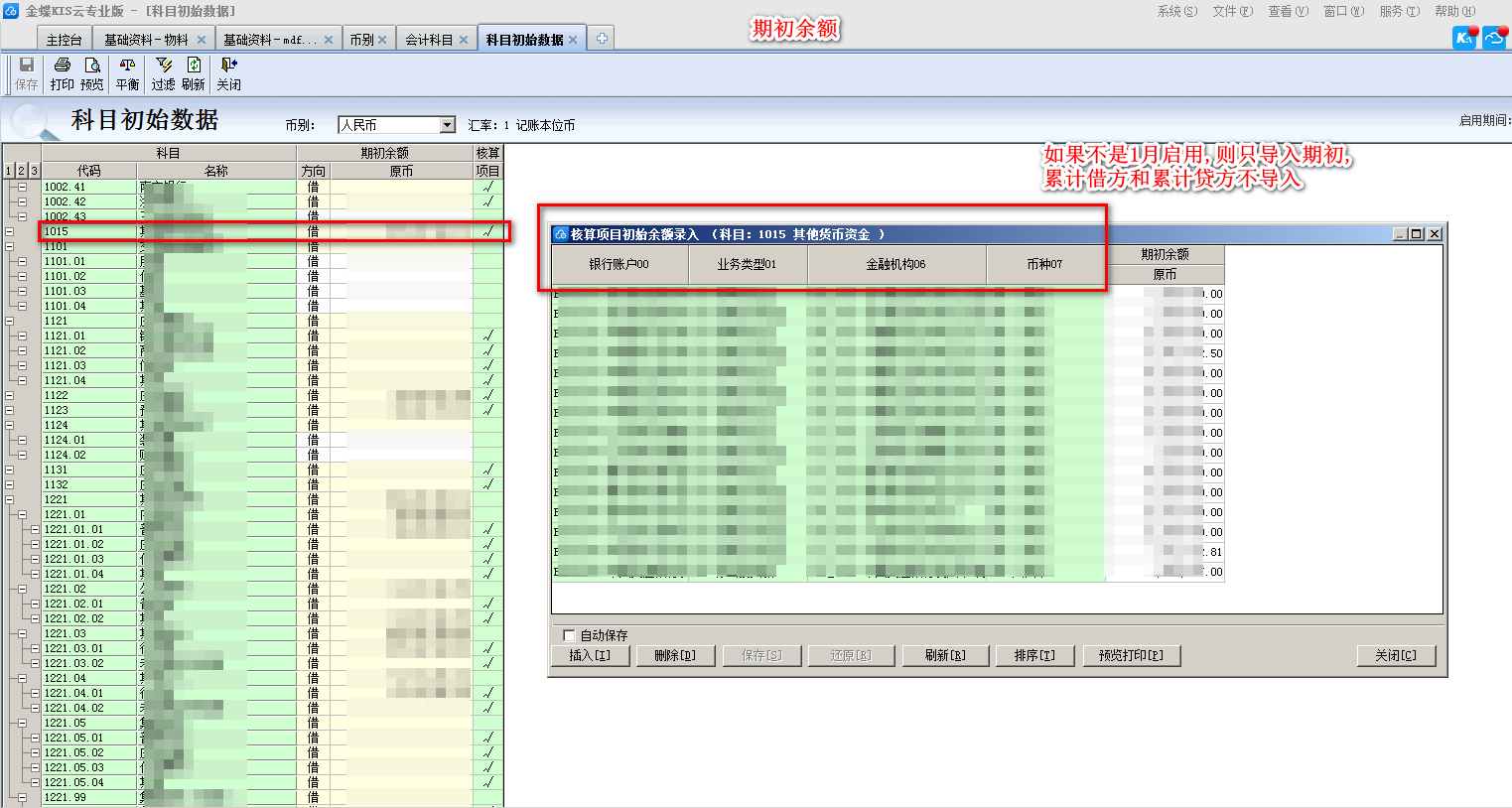Show outline level 2 of account tree

[x=21, y=171]
